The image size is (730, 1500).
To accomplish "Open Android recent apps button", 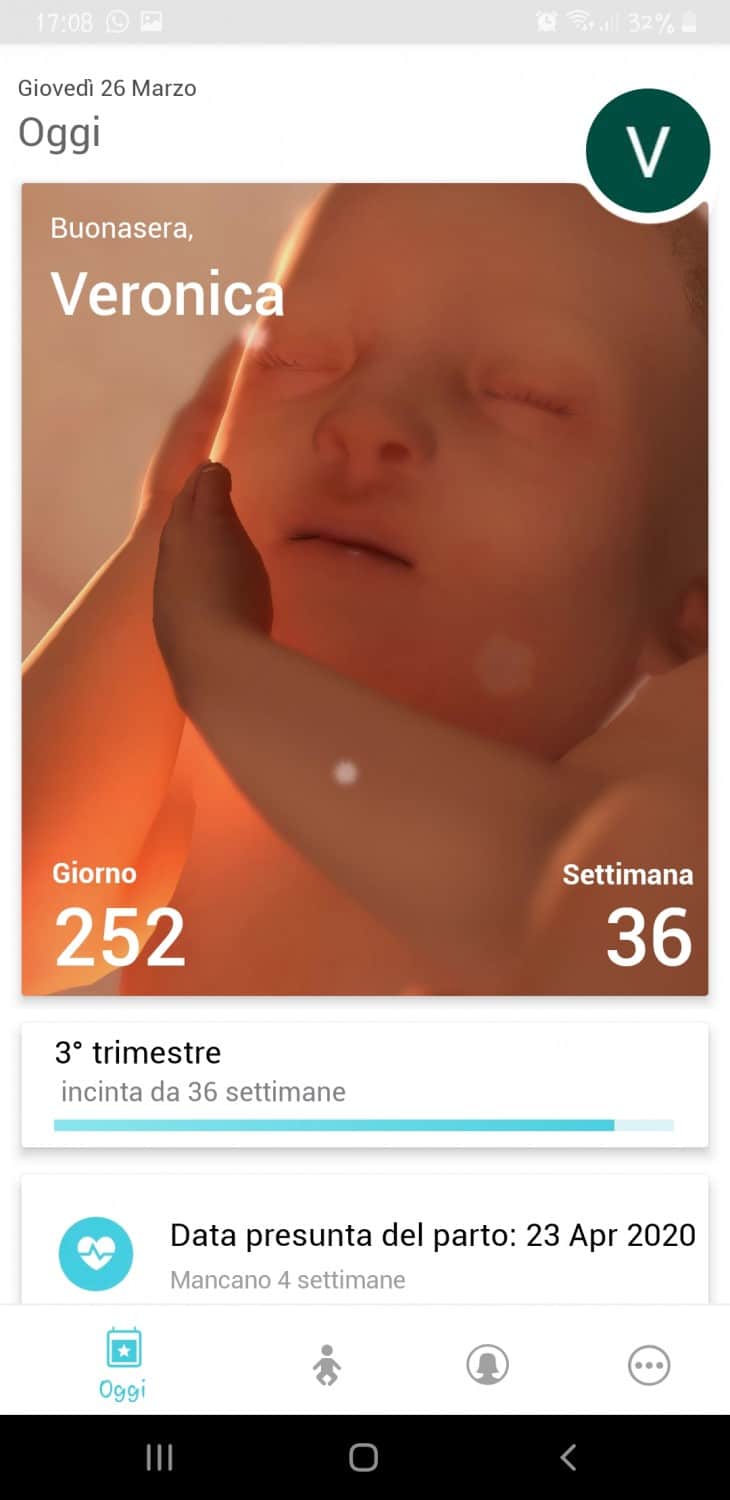I will pyautogui.click(x=160, y=1457).
